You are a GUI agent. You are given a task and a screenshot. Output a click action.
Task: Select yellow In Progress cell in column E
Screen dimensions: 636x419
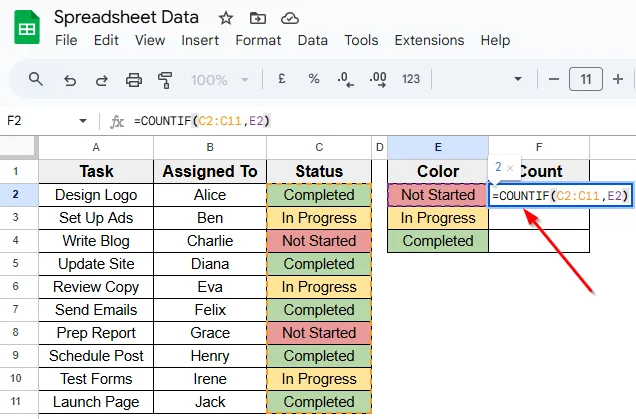[438, 218]
